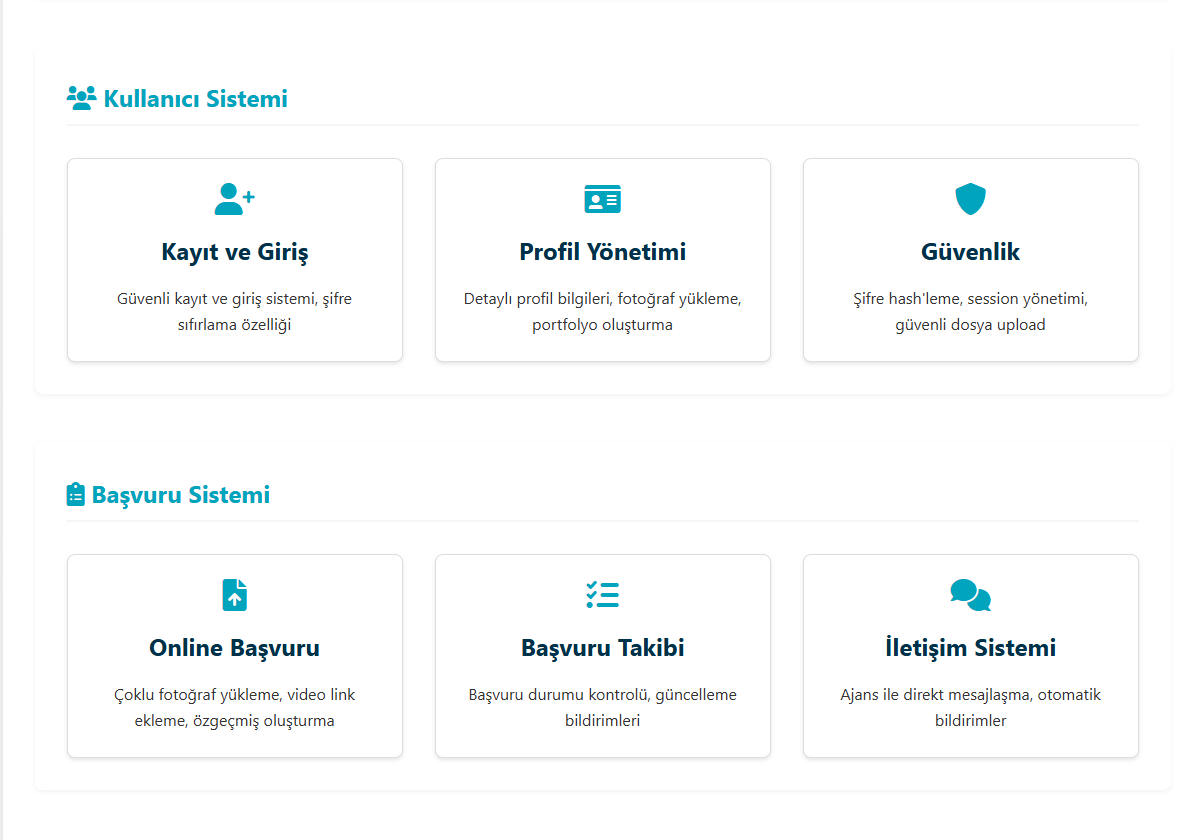Click the description under İletişim Sistemi
Screen dimensions: 1200x840
970,707
